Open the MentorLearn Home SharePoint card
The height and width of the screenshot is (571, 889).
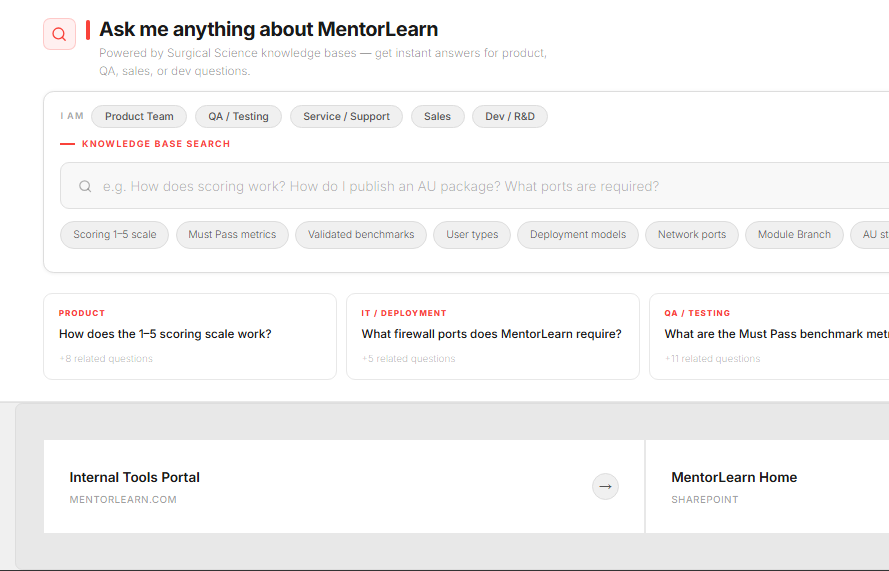point(768,487)
